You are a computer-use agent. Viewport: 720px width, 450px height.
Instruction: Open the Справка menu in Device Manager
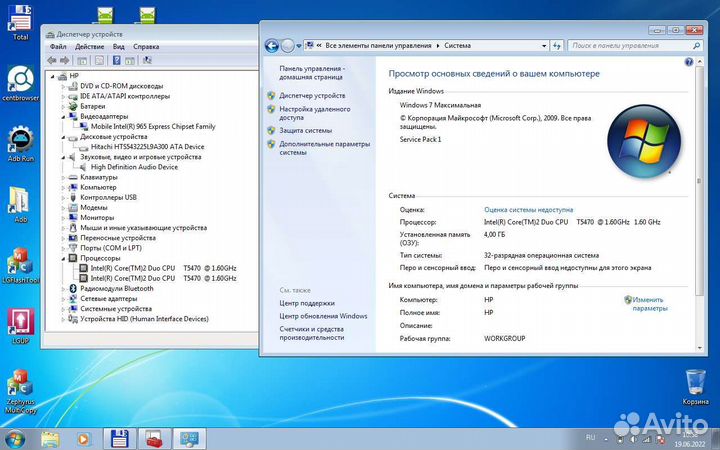coord(146,46)
